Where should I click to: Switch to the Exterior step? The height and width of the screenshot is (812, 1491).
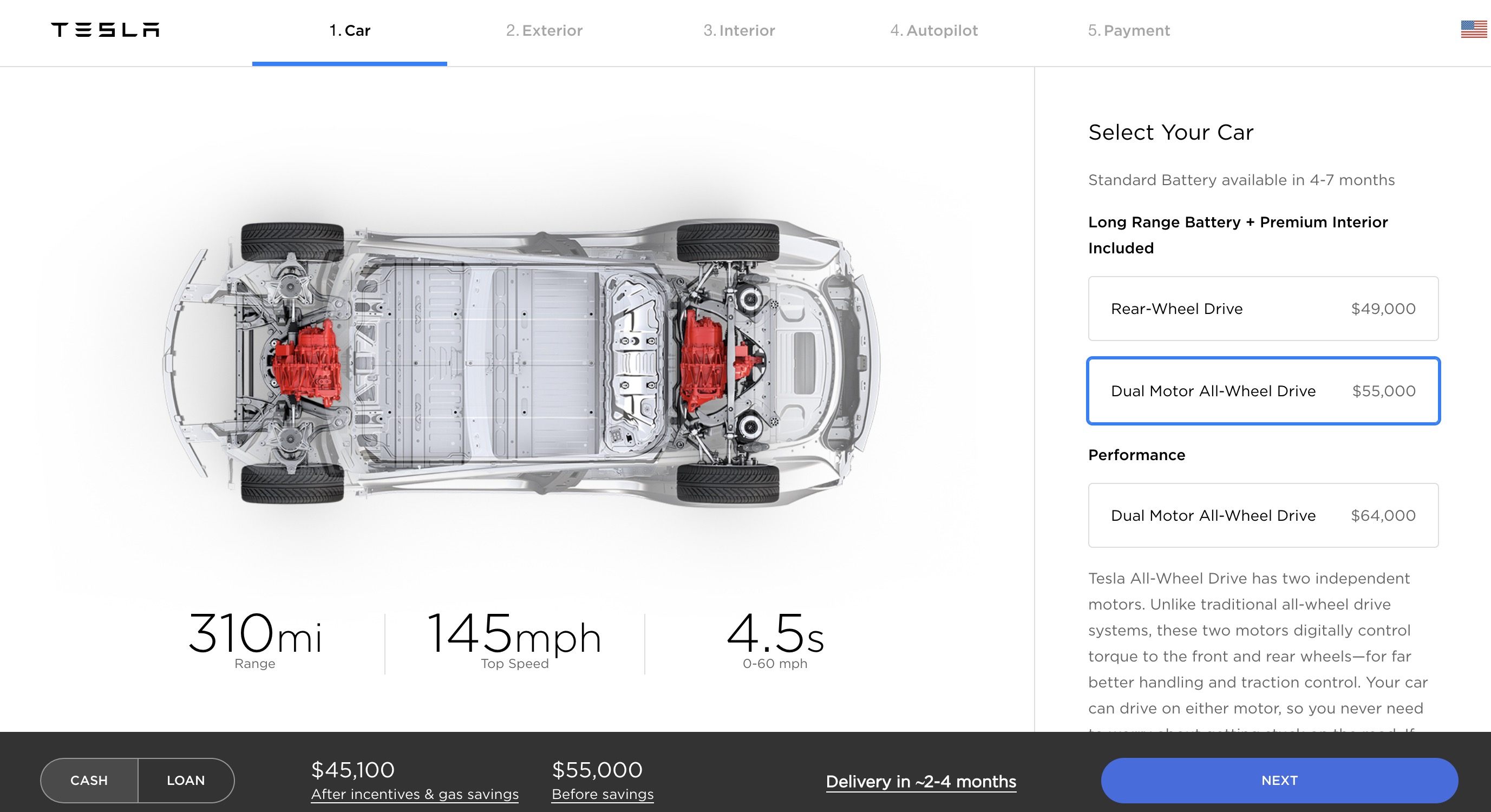pos(545,31)
